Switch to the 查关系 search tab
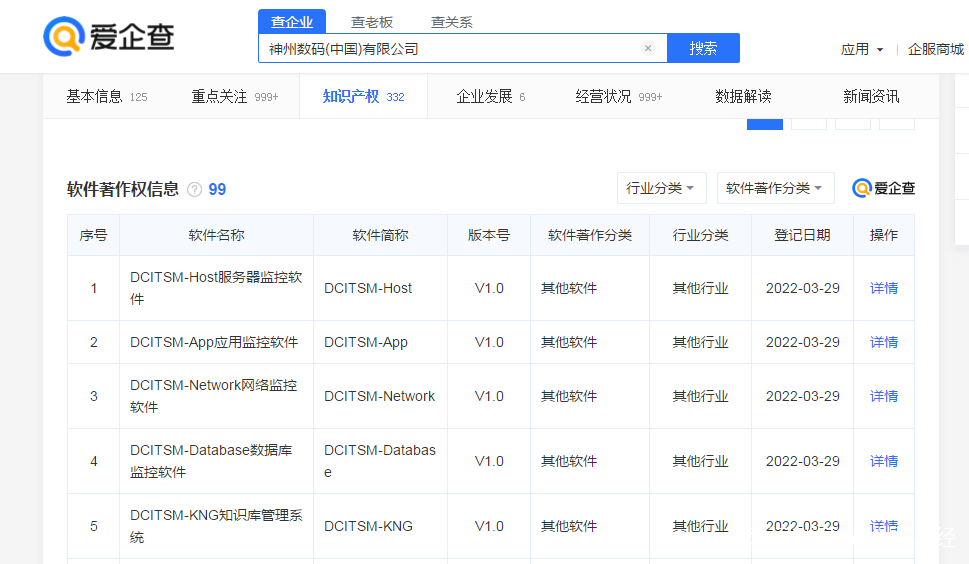This screenshot has width=969, height=564. pyautogui.click(x=452, y=22)
